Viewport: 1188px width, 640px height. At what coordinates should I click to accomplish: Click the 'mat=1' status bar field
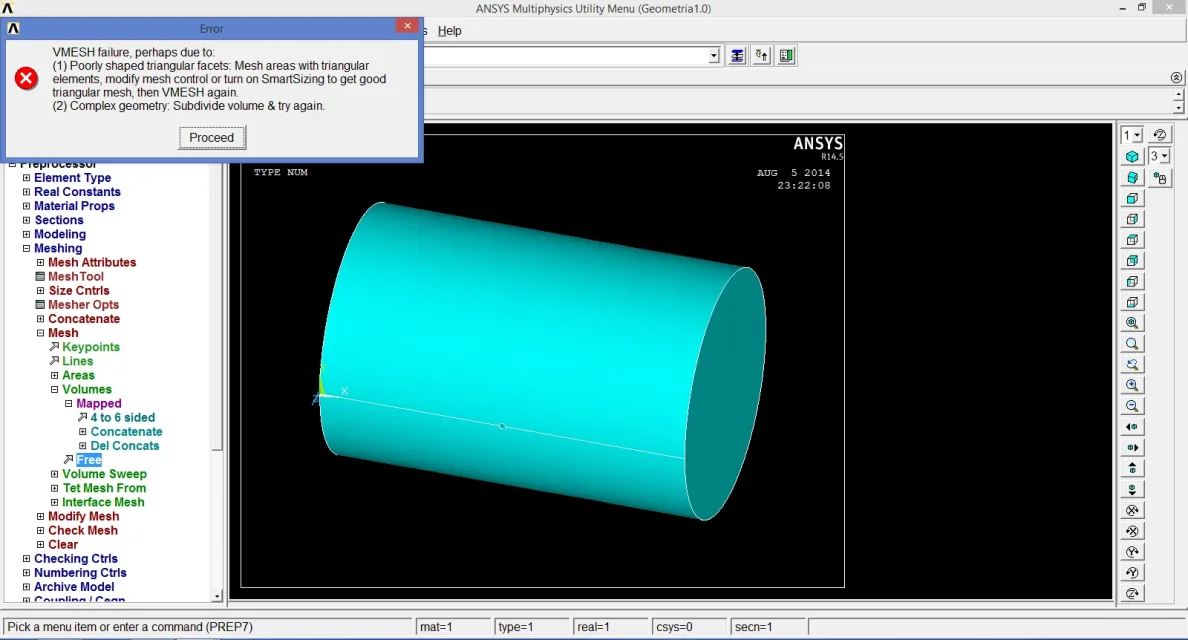pyautogui.click(x=453, y=627)
